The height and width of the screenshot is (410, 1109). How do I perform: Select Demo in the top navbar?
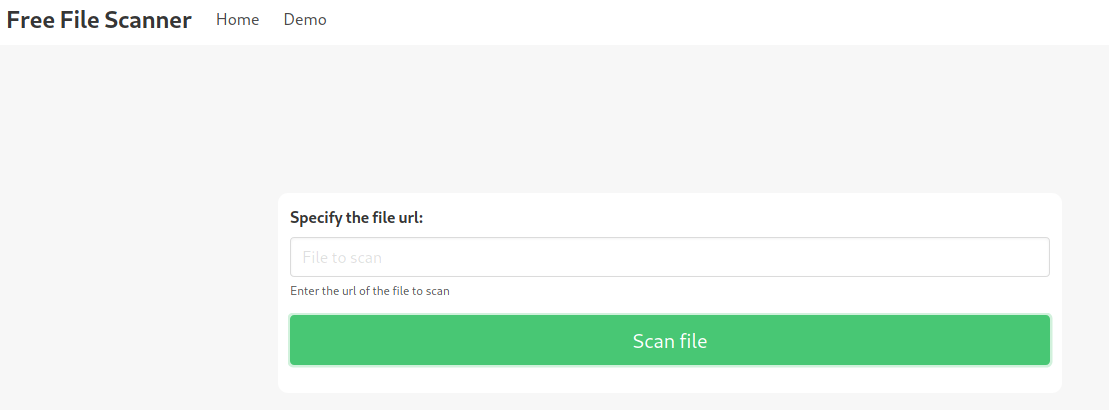[305, 20]
